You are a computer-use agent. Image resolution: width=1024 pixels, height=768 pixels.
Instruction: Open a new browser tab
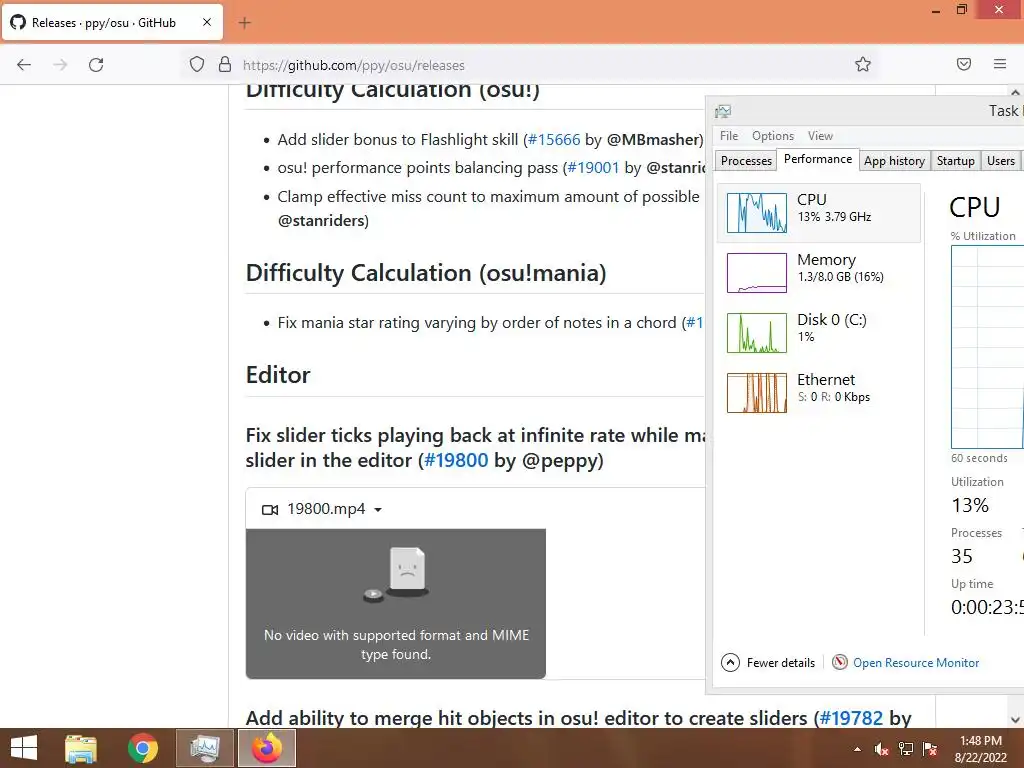[x=244, y=23]
